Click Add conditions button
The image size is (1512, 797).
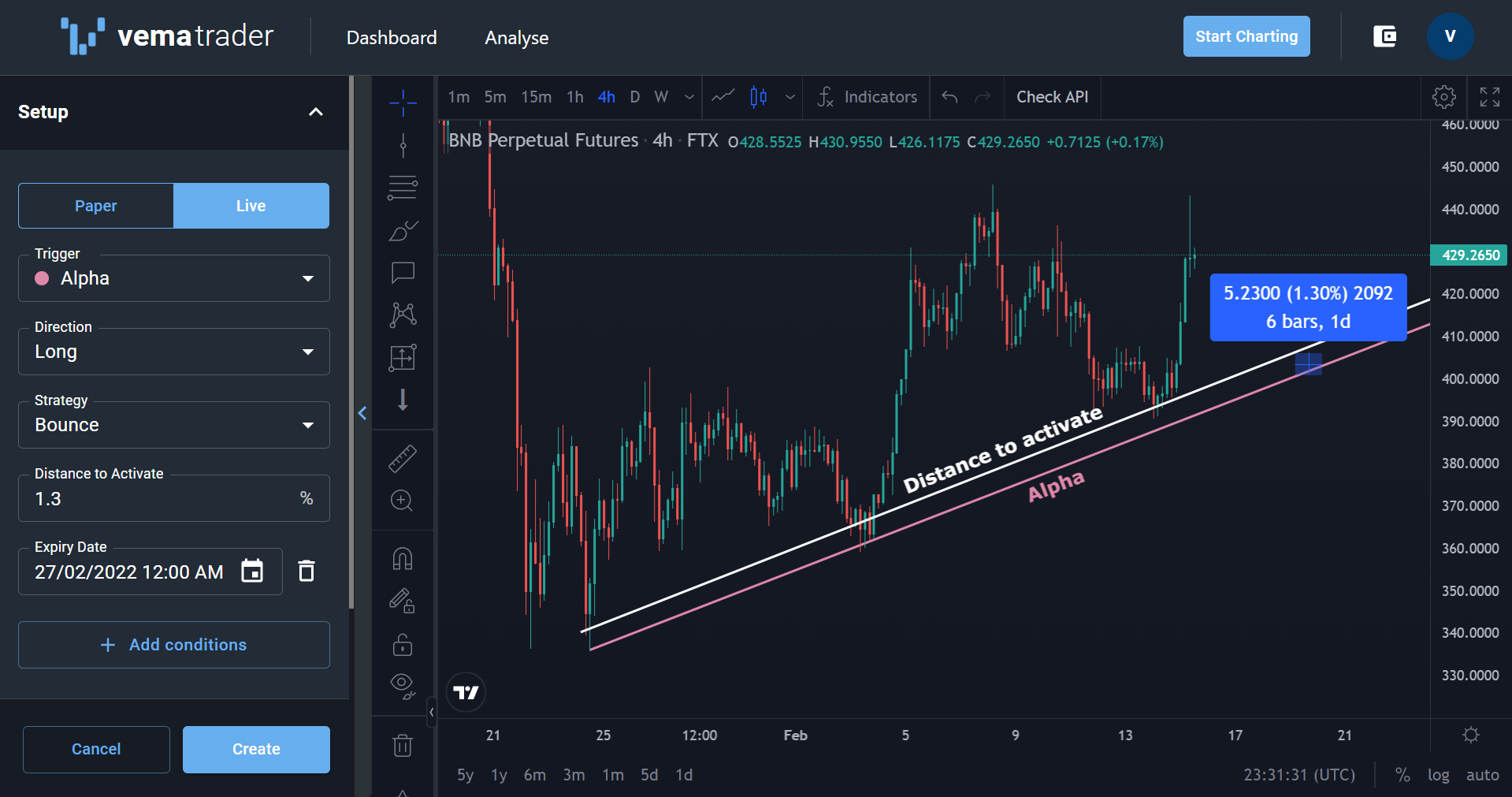pyautogui.click(x=174, y=645)
